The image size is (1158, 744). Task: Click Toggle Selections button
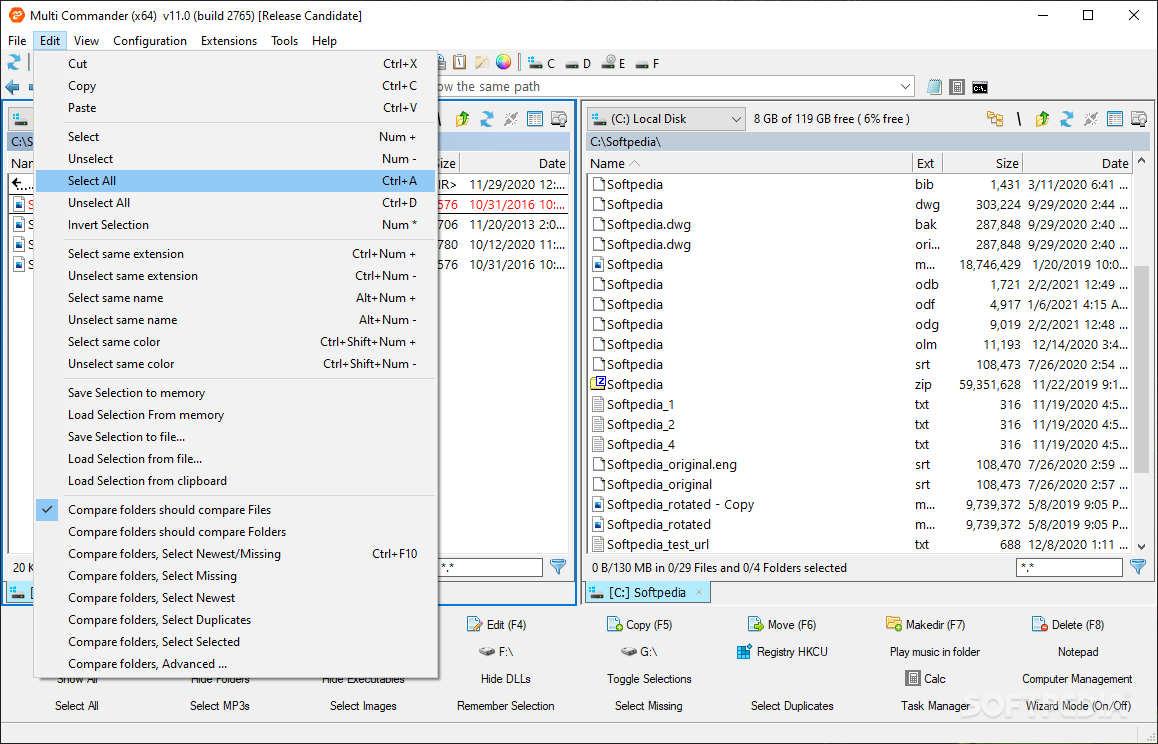click(649, 678)
